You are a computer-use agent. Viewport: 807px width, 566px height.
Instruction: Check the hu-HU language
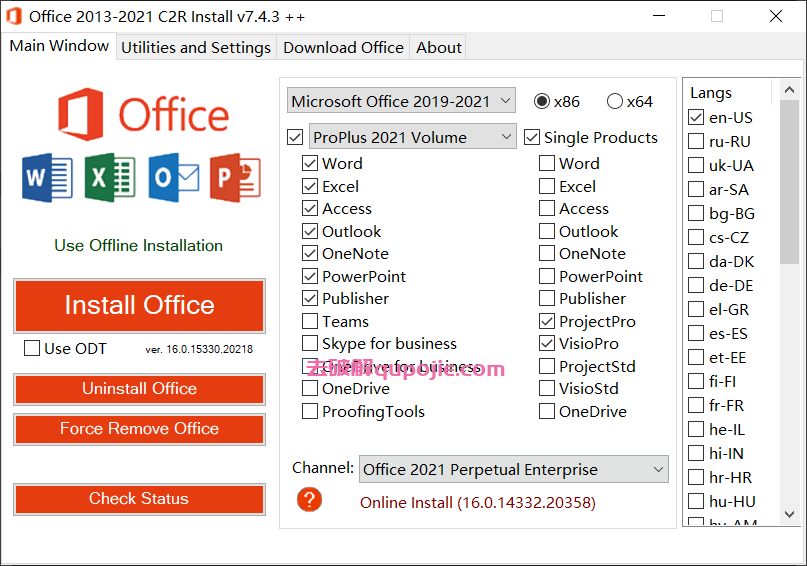click(x=696, y=501)
